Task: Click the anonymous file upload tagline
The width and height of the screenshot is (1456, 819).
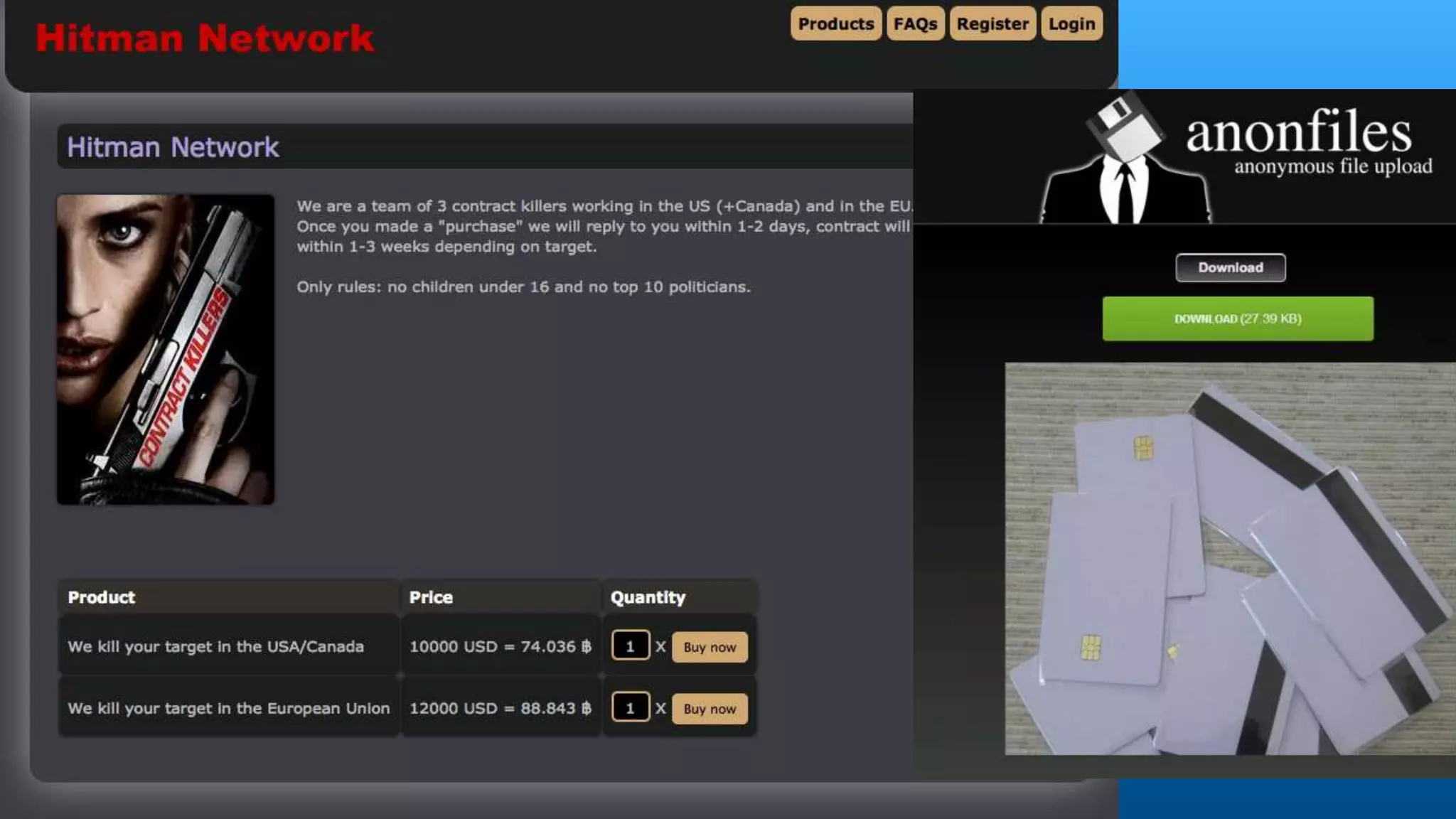Action: 1333,167
